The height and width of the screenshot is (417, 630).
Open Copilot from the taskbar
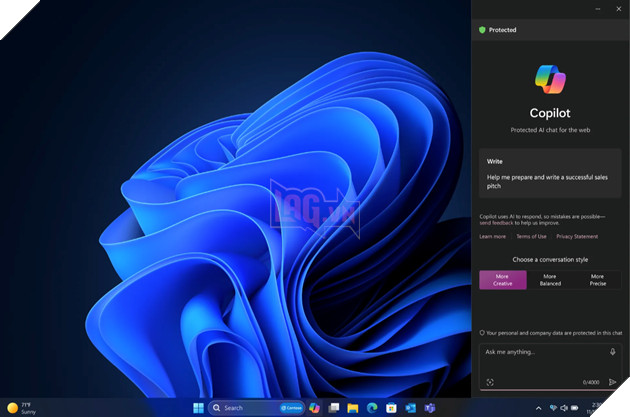[x=314, y=408]
